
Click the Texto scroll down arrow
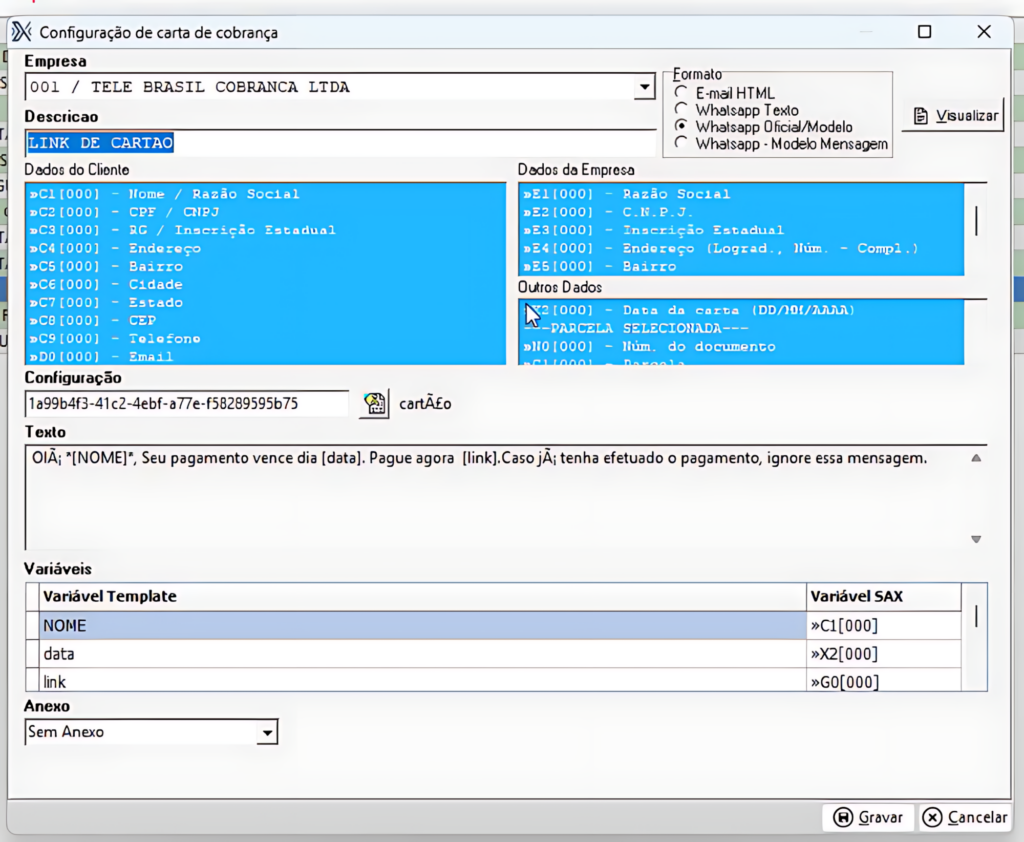pyautogui.click(x=976, y=540)
